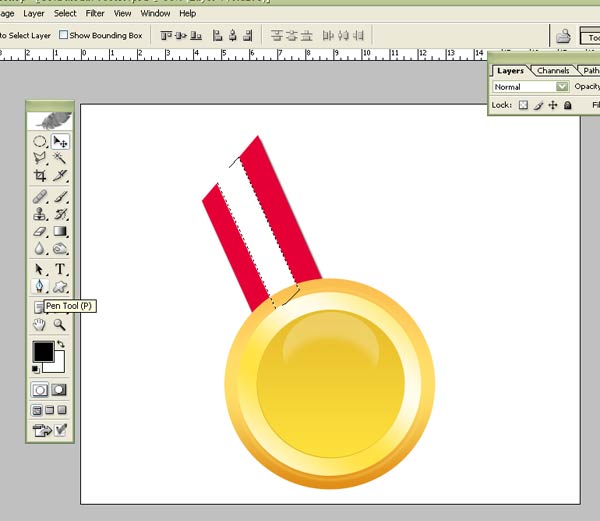600x521 pixels.
Task: Click the Adobe Online feather image
Action: coord(50,121)
